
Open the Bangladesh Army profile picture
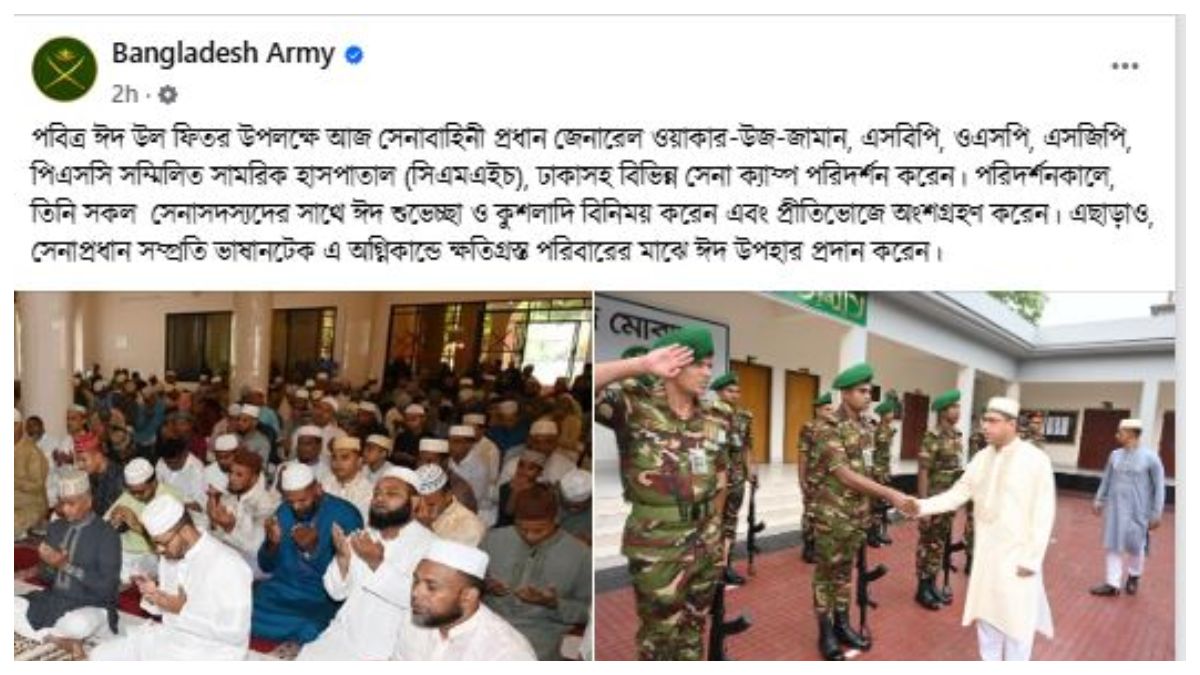64,69
